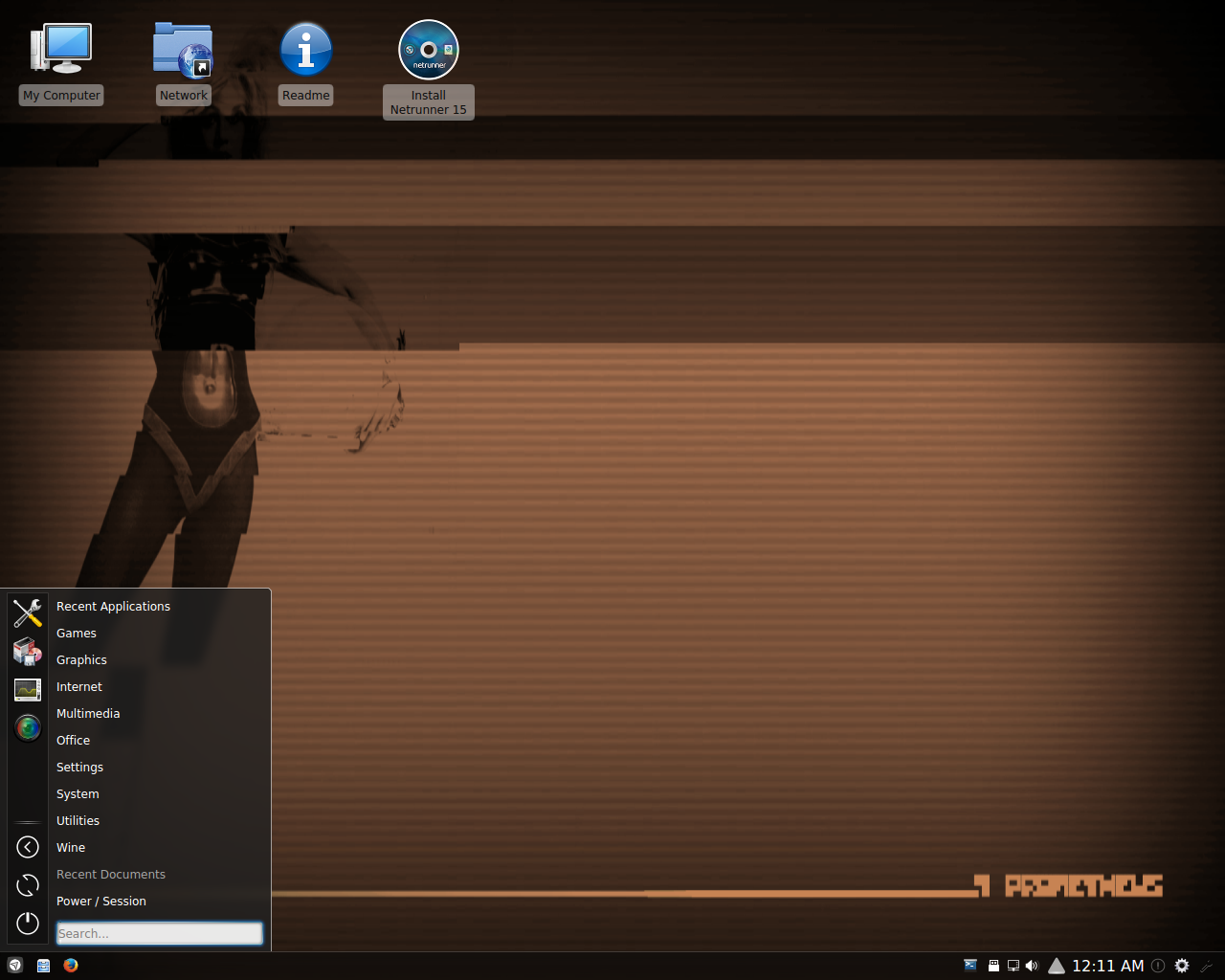This screenshot has width=1225, height=980.
Task: Click the 12:11 AM clock
Action: tap(1107, 966)
